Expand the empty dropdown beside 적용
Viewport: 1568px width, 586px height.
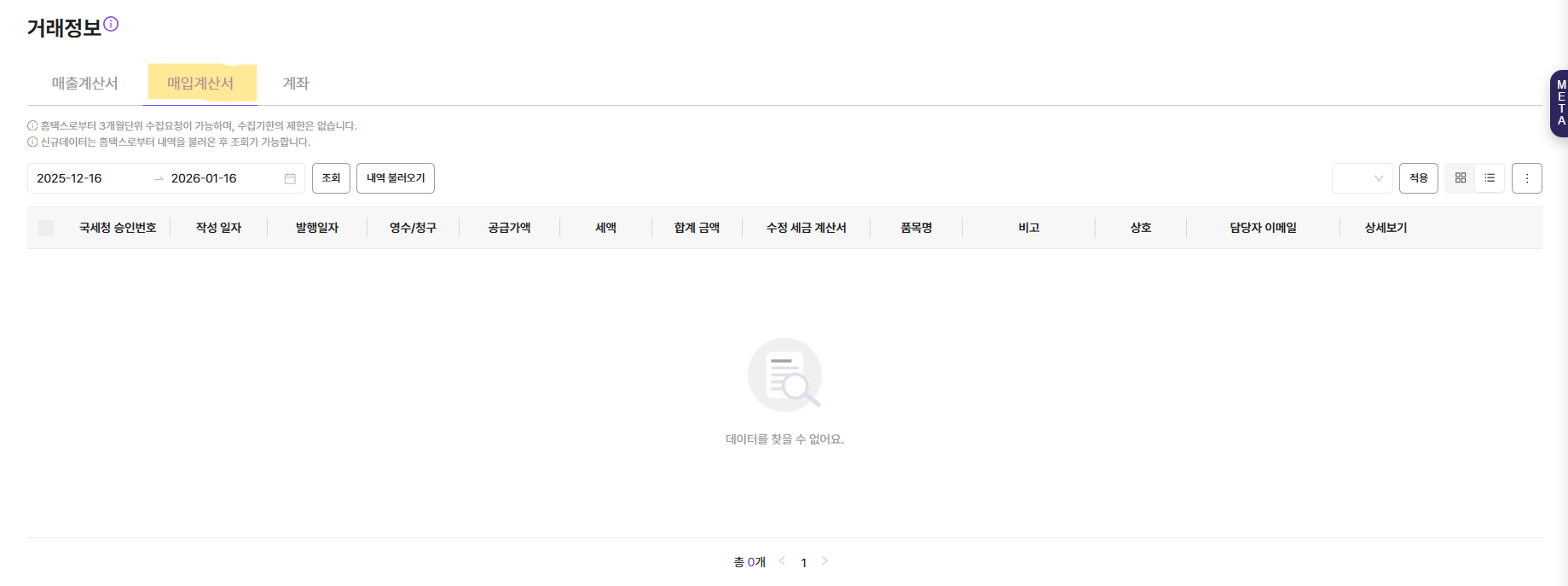pos(1362,178)
